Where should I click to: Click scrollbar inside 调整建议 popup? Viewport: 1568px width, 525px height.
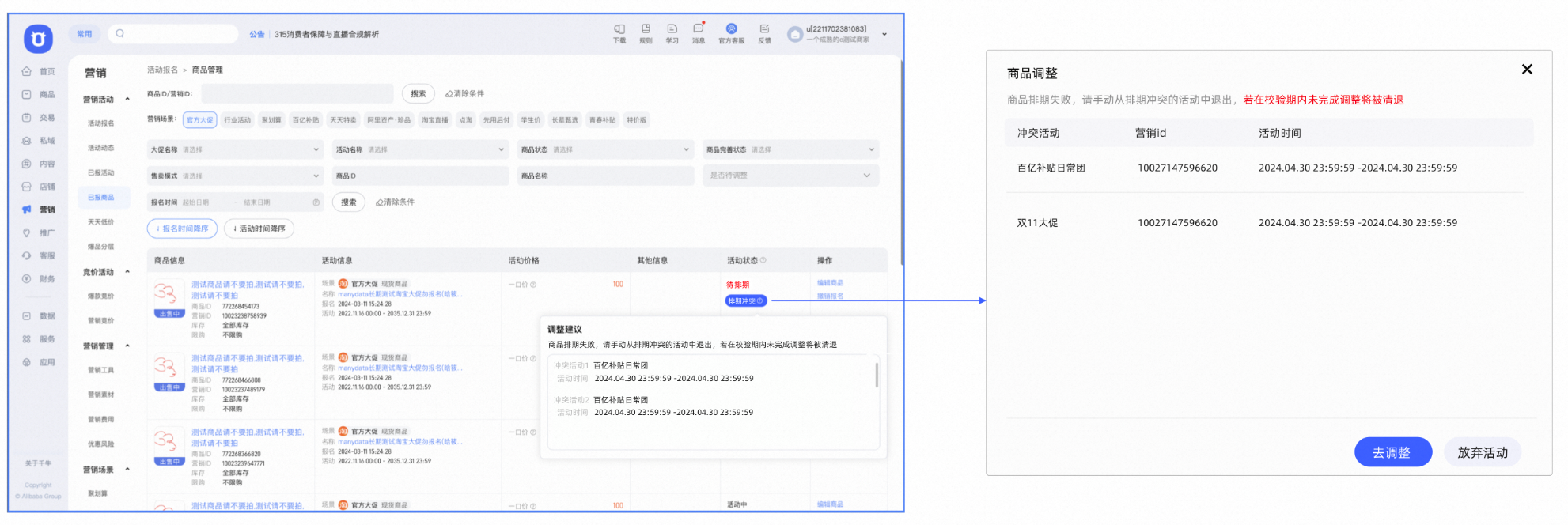[877, 375]
